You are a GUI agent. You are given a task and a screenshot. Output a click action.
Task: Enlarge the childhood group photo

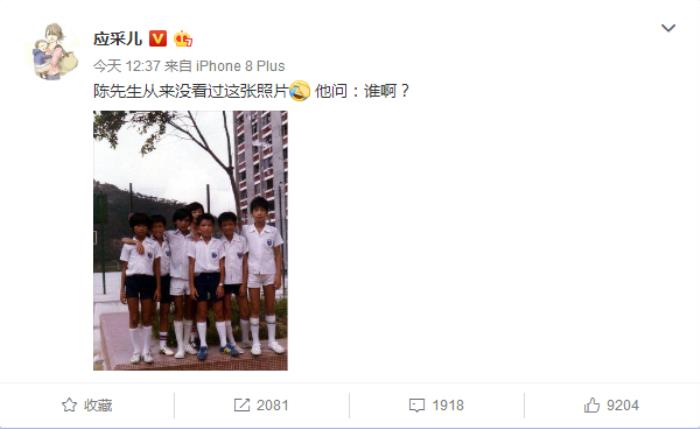[x=190, y=240]
